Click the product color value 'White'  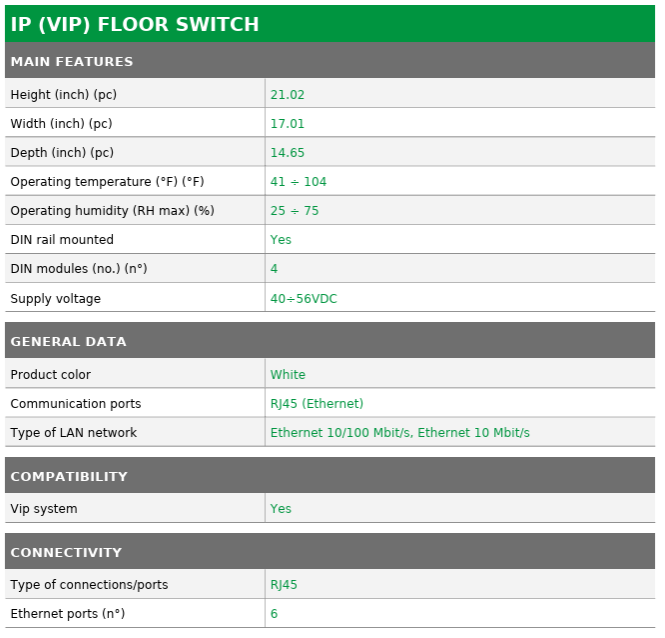click(288, 375)
